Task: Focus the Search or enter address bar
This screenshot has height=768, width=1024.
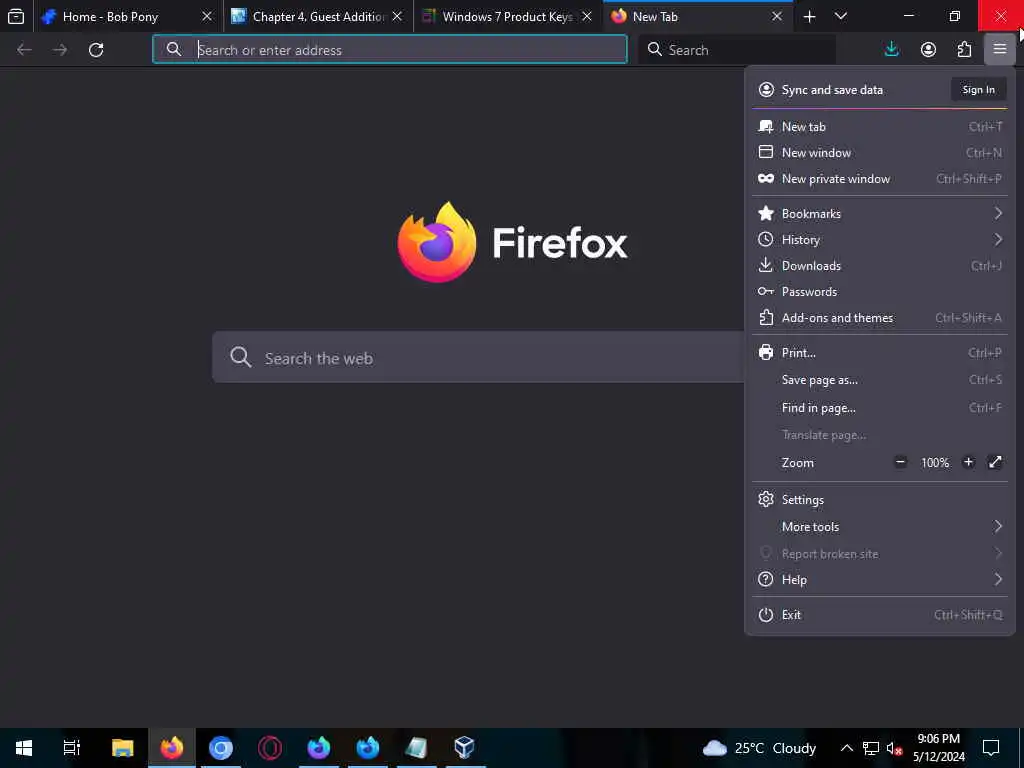Action: click(x=390, y=50)
